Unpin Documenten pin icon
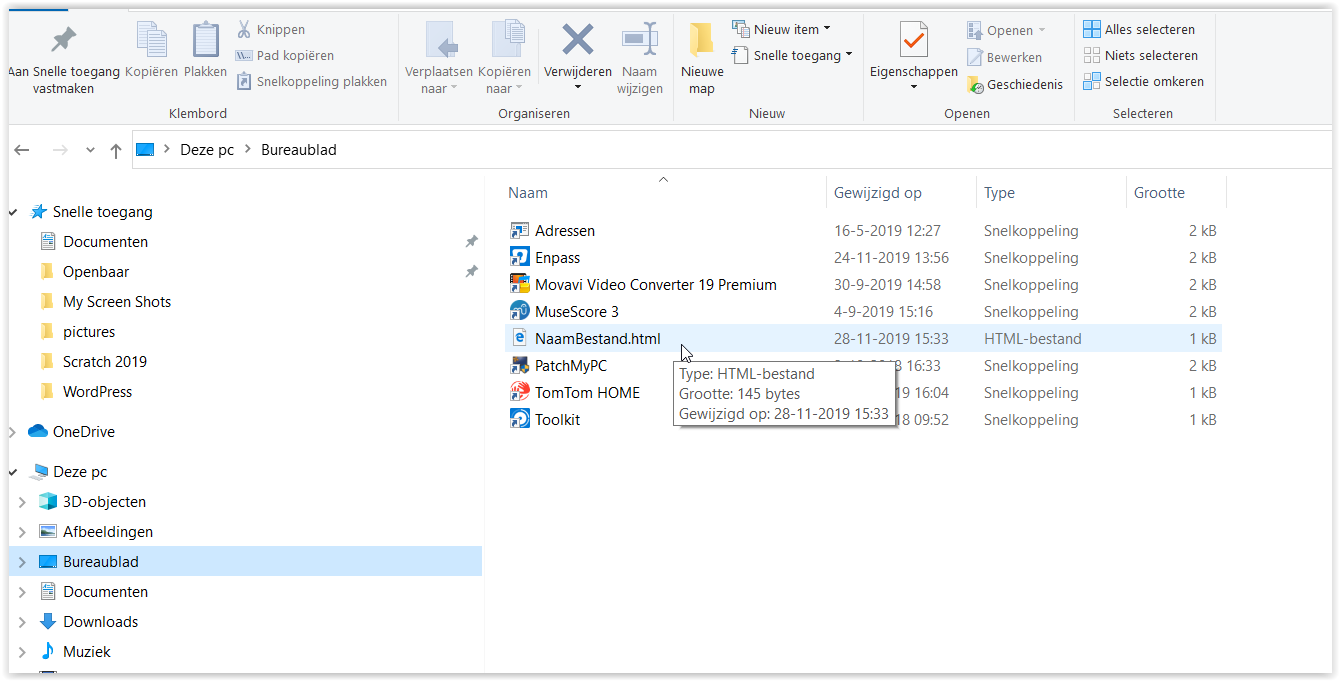This screenshot has height=681, width=1340. point(471,242)
